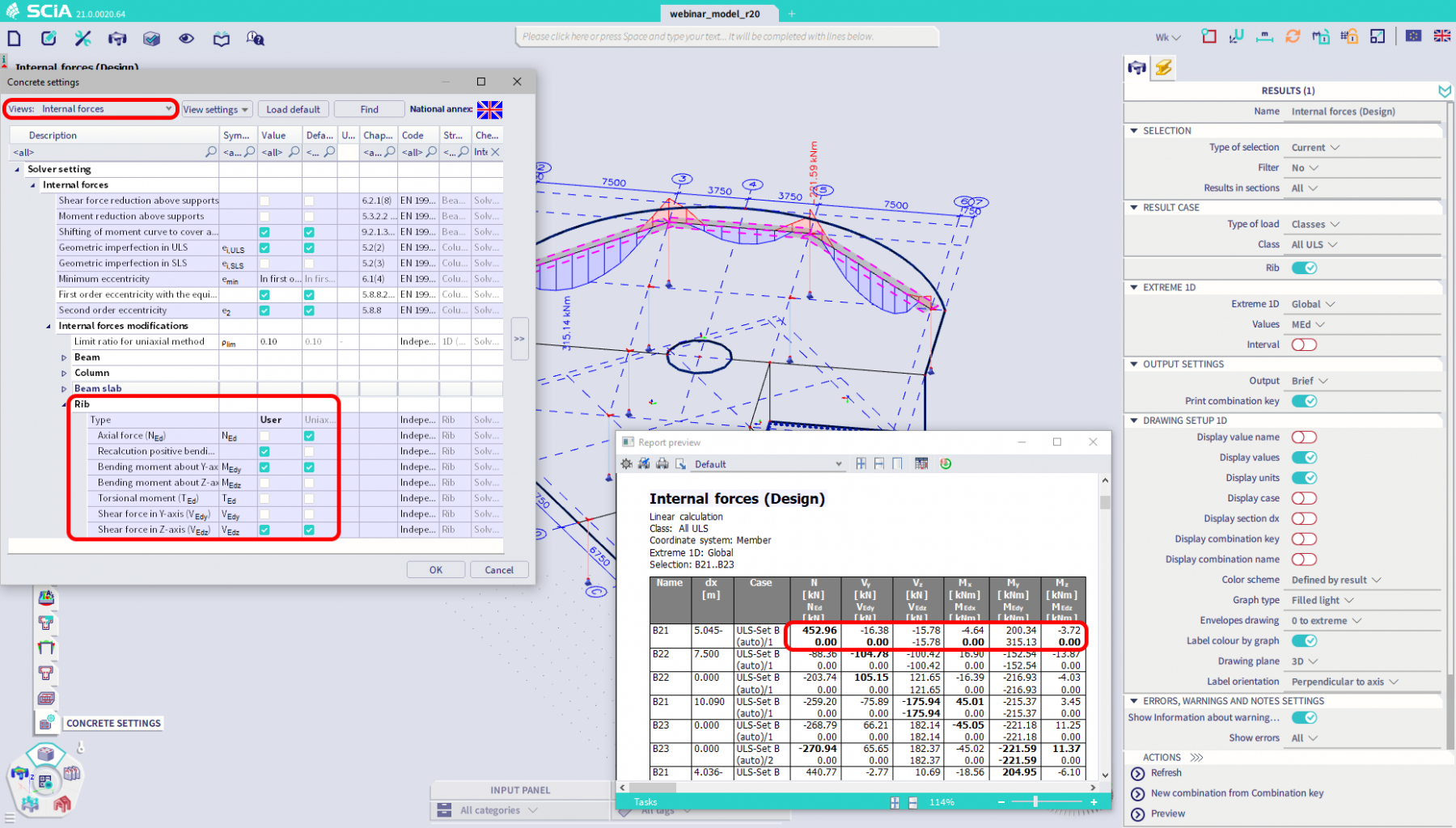Open the view/eye tool in the top toolbar
The height and width of the screenshot is (828, 1456).
(186, 38)
